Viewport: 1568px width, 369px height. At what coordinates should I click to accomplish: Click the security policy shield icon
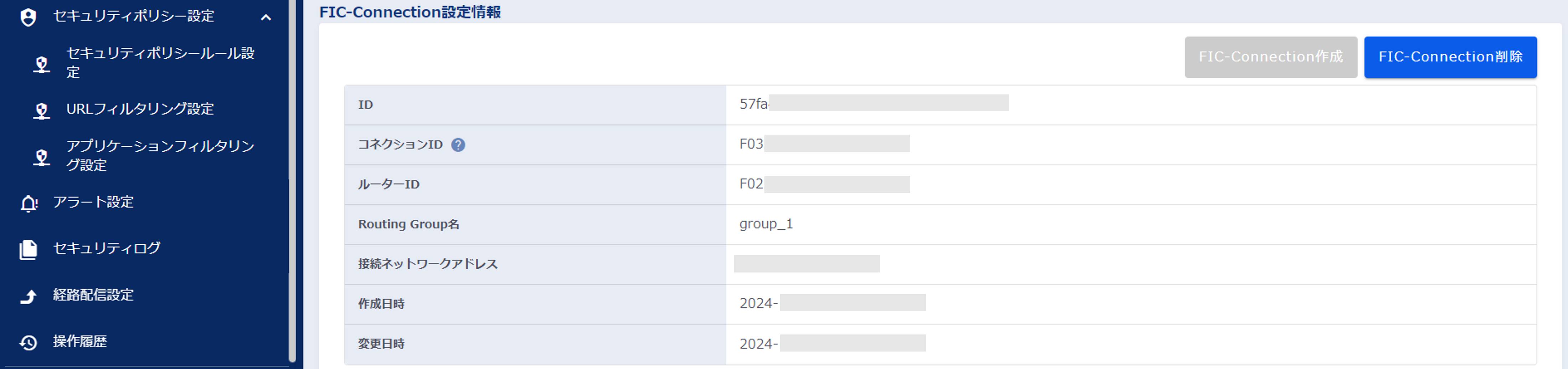click(x=28, y=17)
